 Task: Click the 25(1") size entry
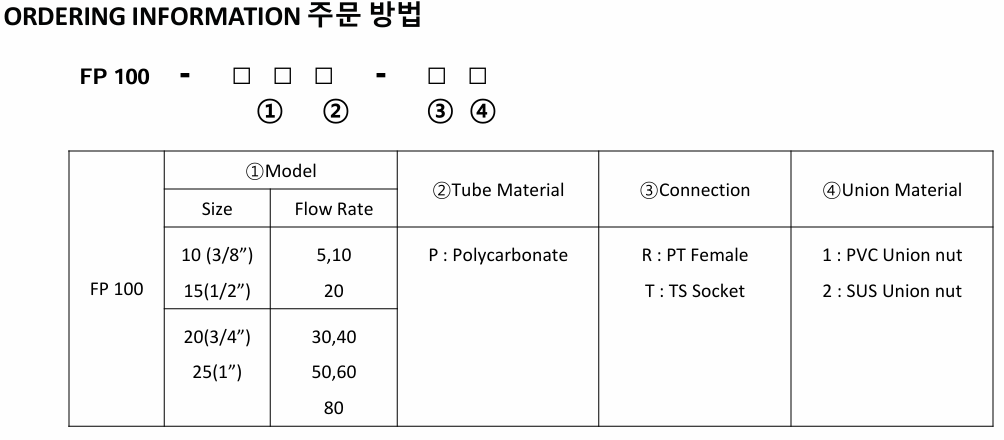[217, 371]
